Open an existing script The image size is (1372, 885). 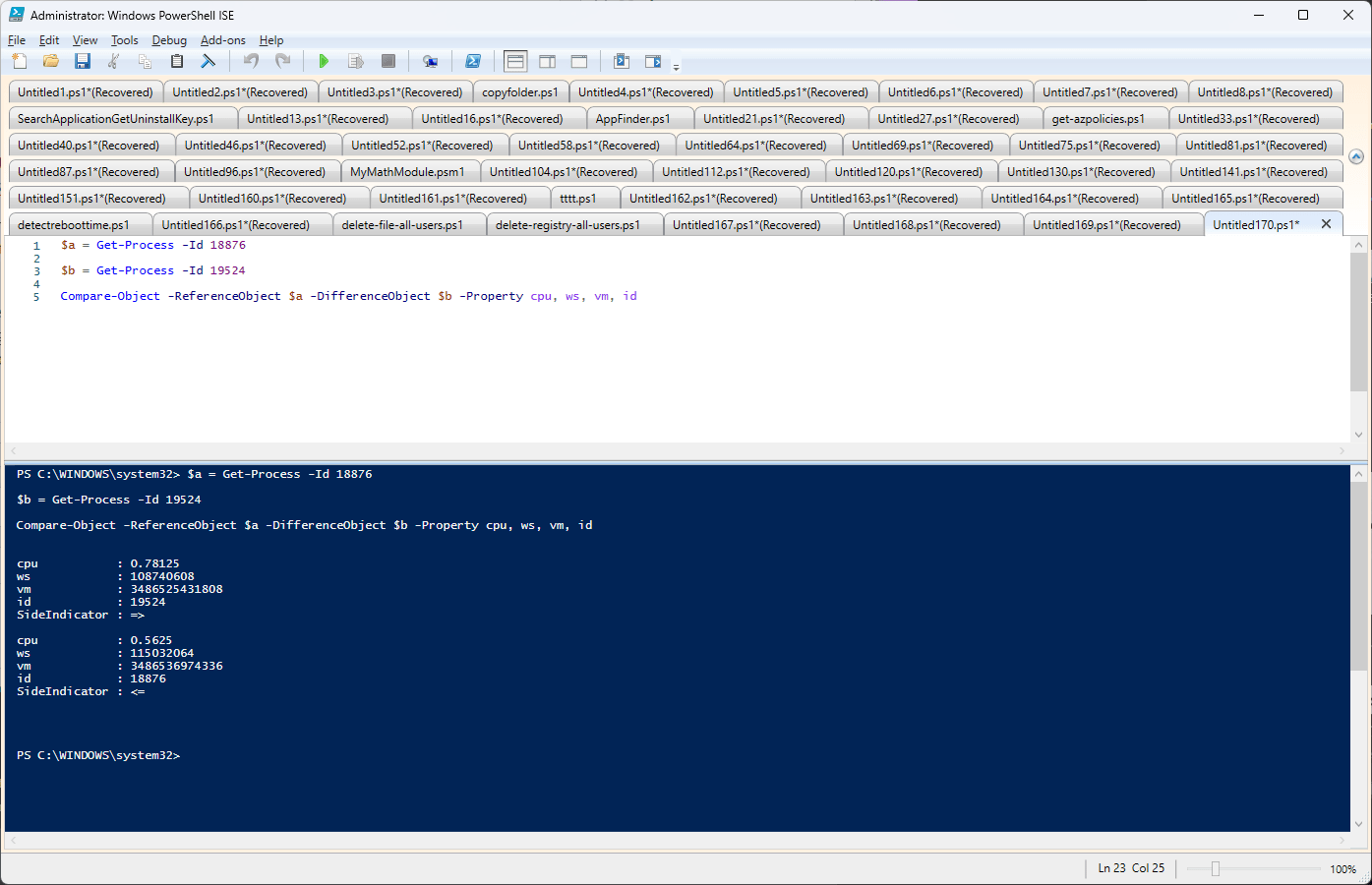(50, 61)
